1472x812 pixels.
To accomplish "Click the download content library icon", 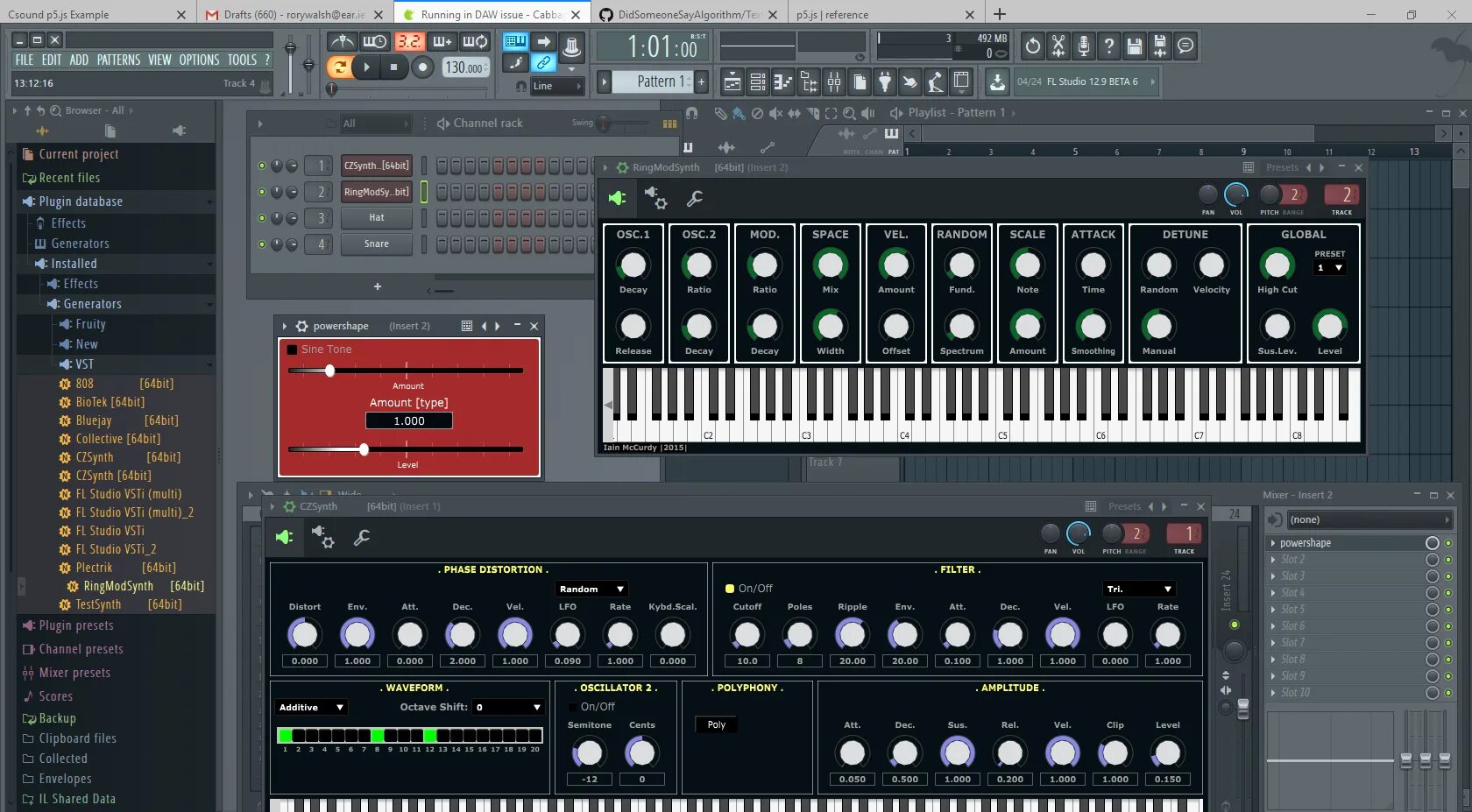I will point(997,82).
